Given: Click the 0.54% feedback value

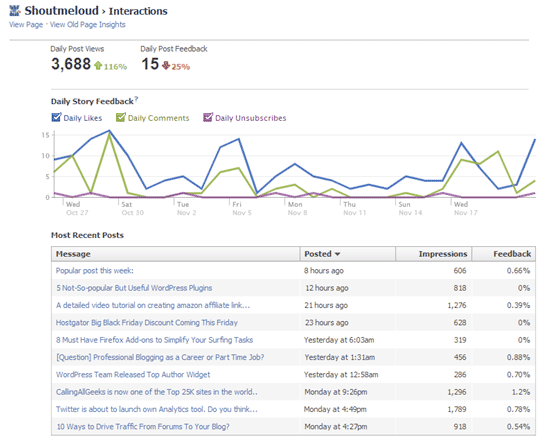Looking at the screenshot, I should coord(518,427).
